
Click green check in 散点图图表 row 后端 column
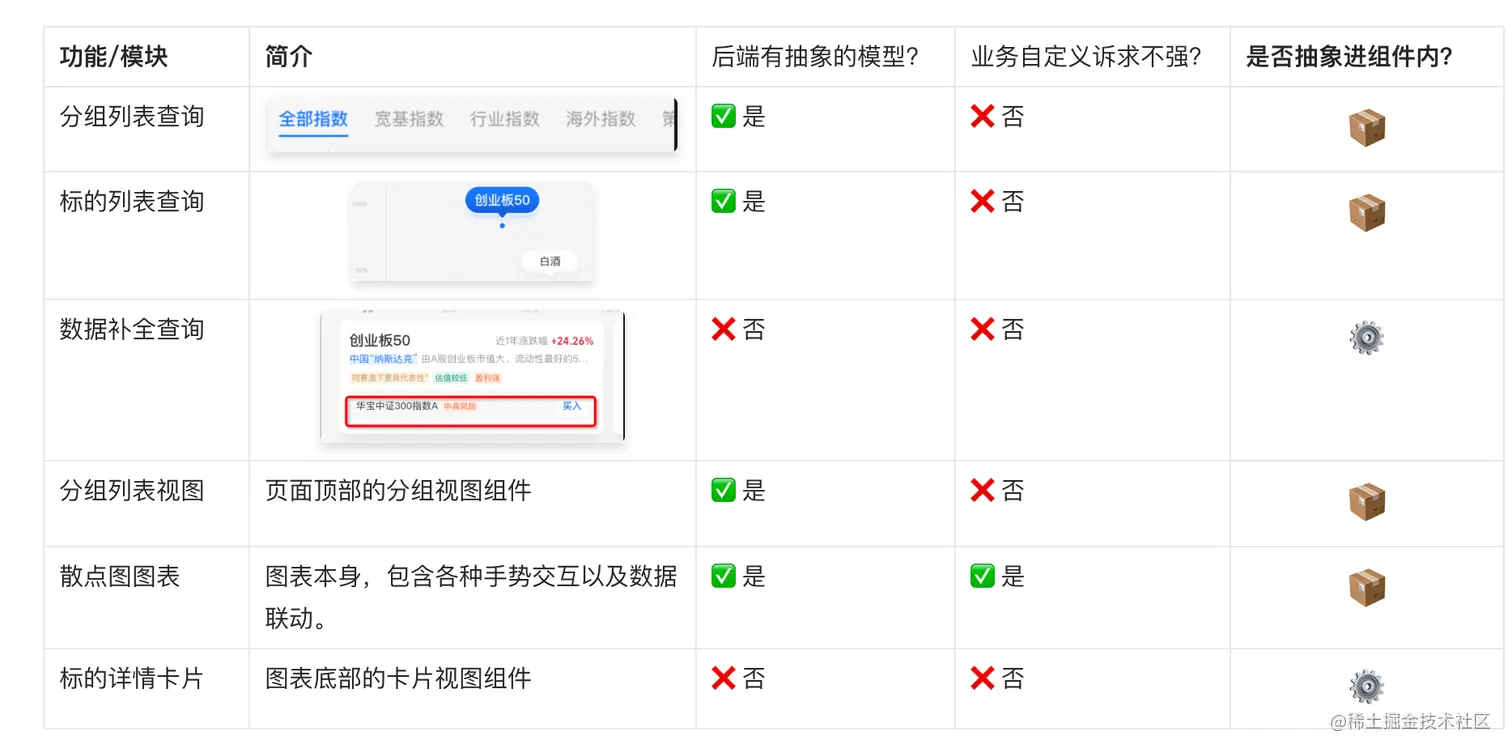pyautogui.click(x=723, y=576)
